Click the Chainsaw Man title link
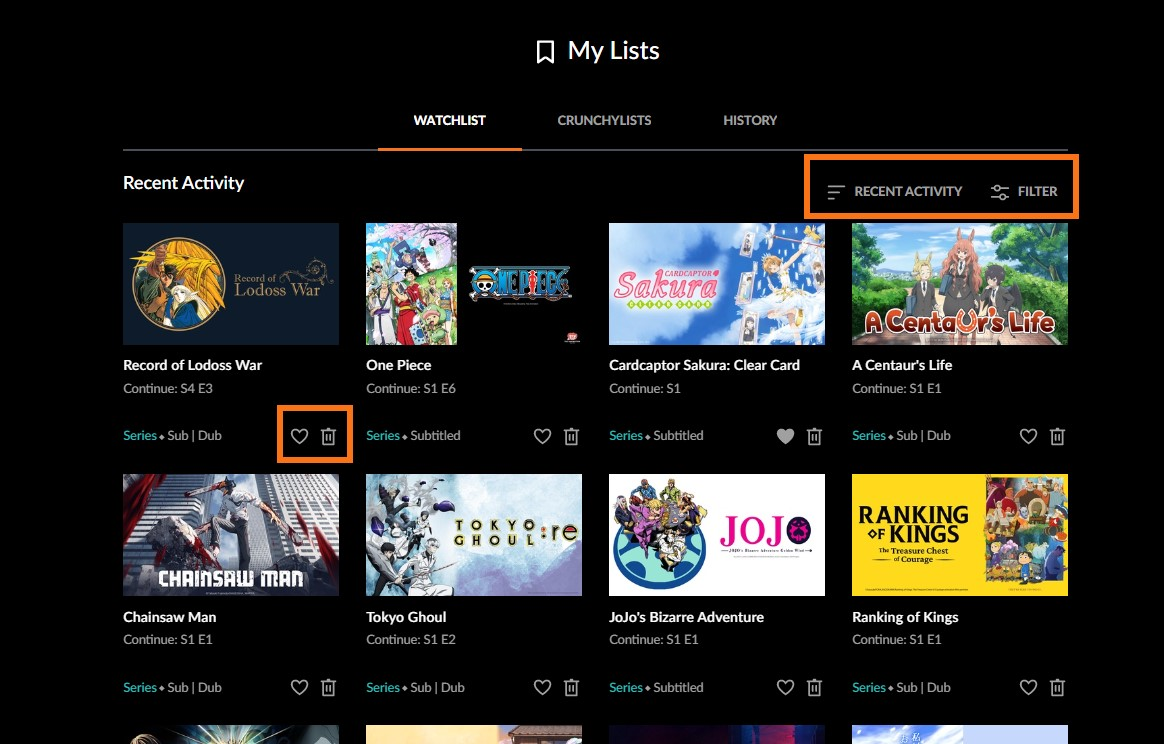The image size is (1164, 744). tap(170, 617)
